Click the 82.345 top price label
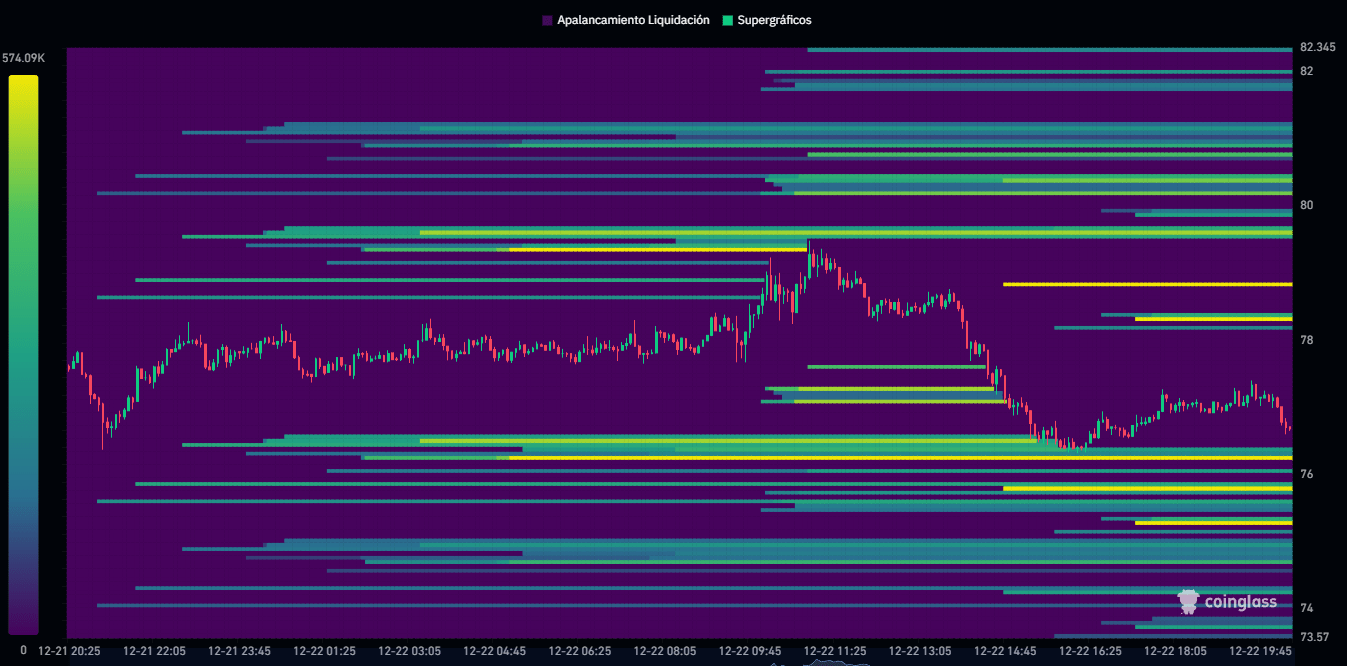The image size is (1347, 666). tap(1317, 47)
